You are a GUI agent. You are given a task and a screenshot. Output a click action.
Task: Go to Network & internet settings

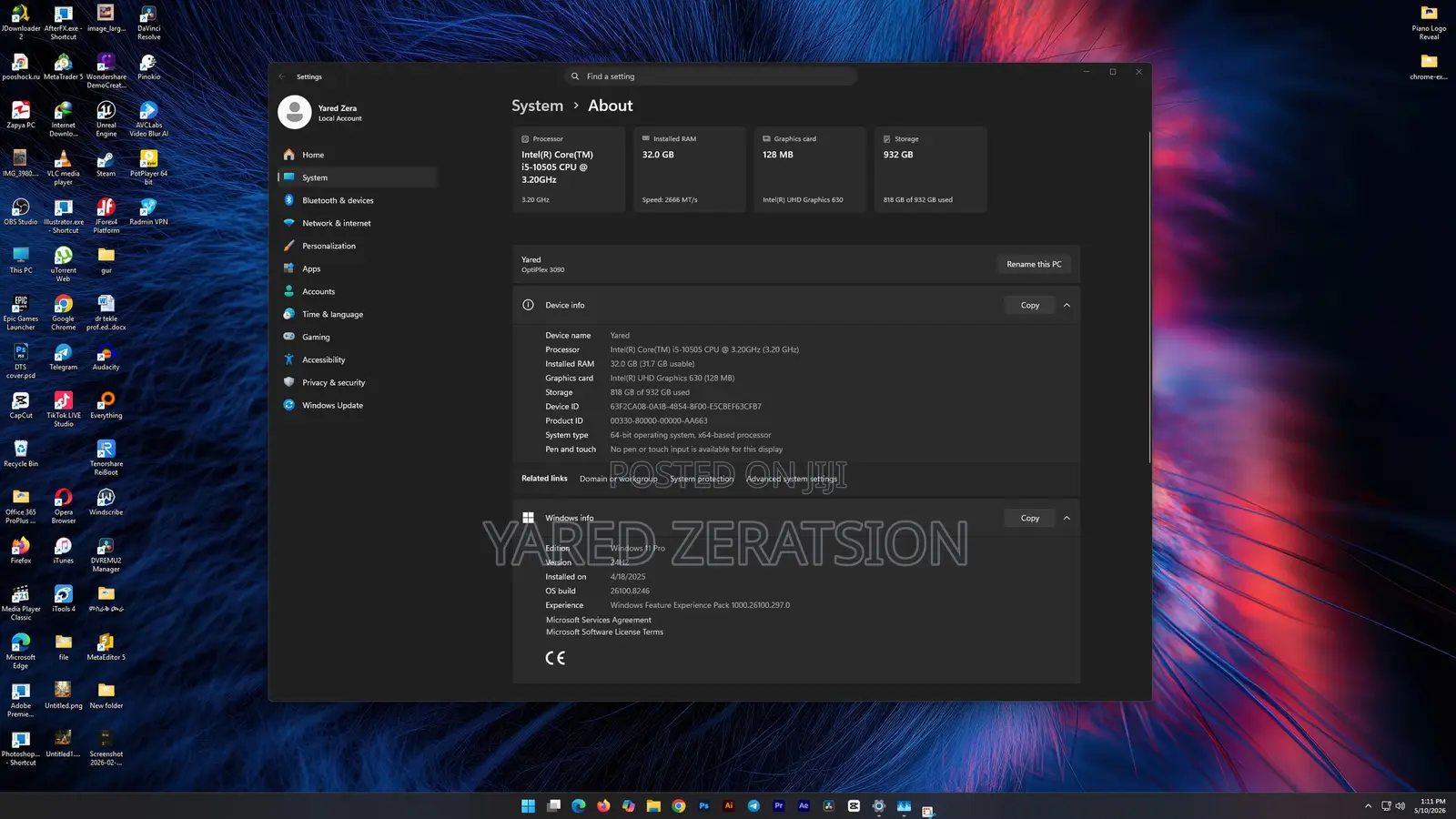[x=357, y=223]
